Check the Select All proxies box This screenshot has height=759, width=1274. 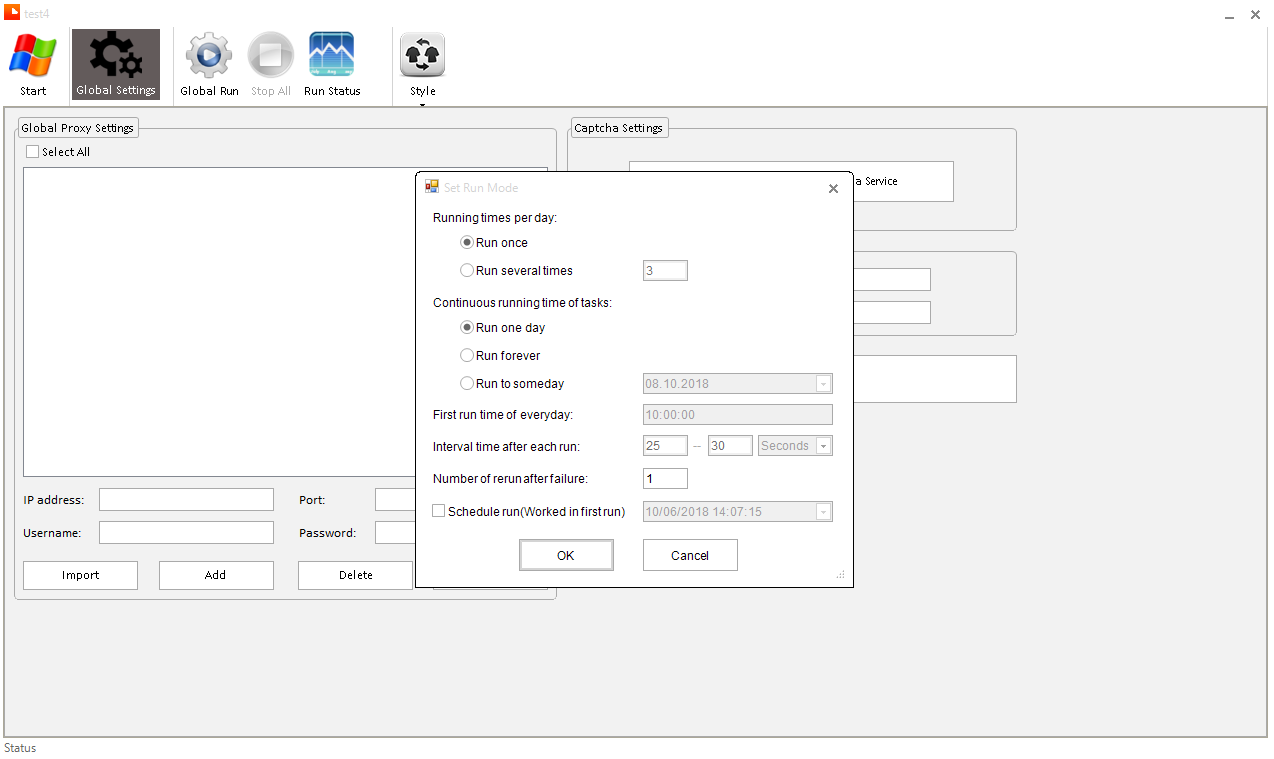click(x=33, y=152)
